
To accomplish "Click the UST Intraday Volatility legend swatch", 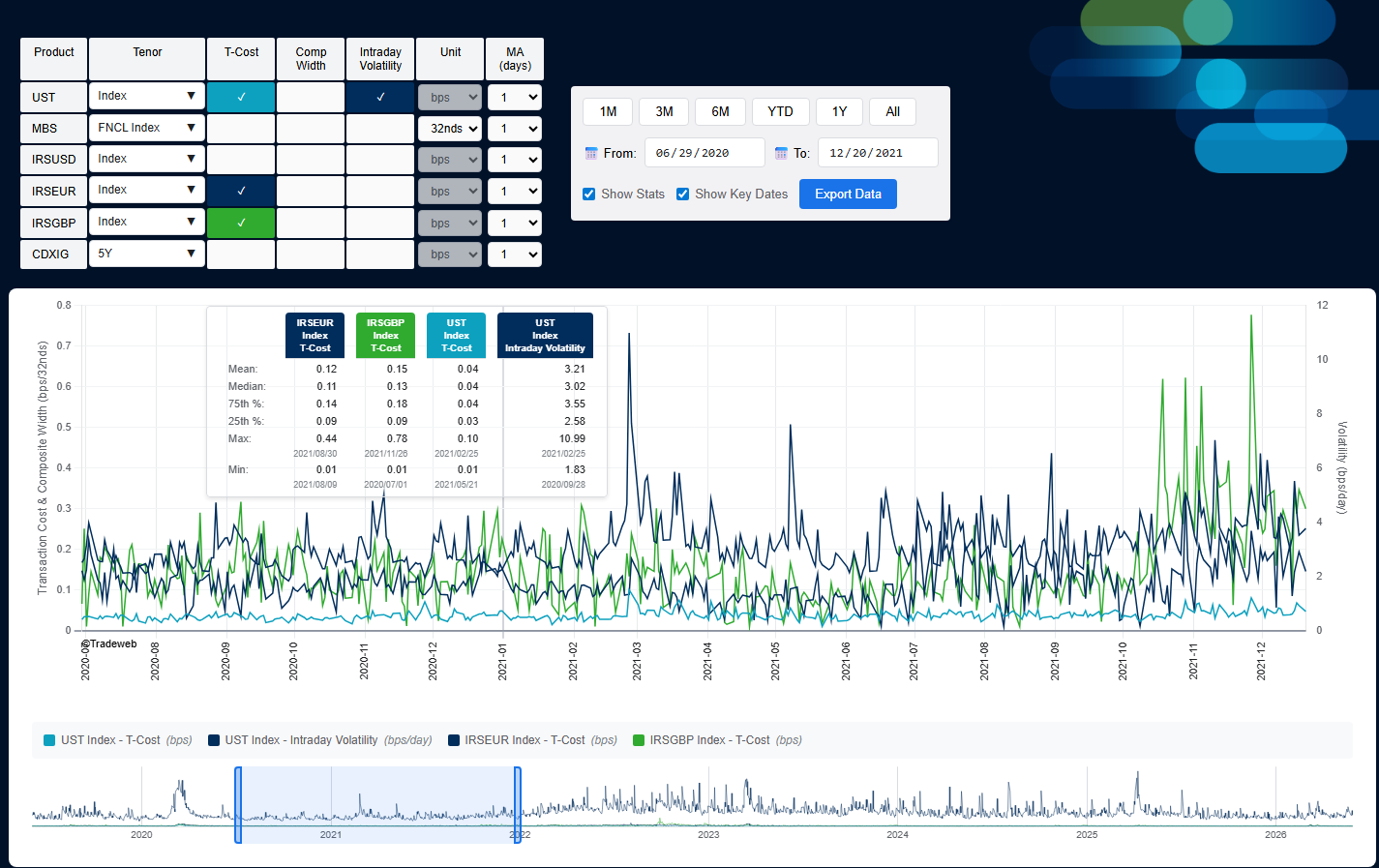I will coord(214,740).
